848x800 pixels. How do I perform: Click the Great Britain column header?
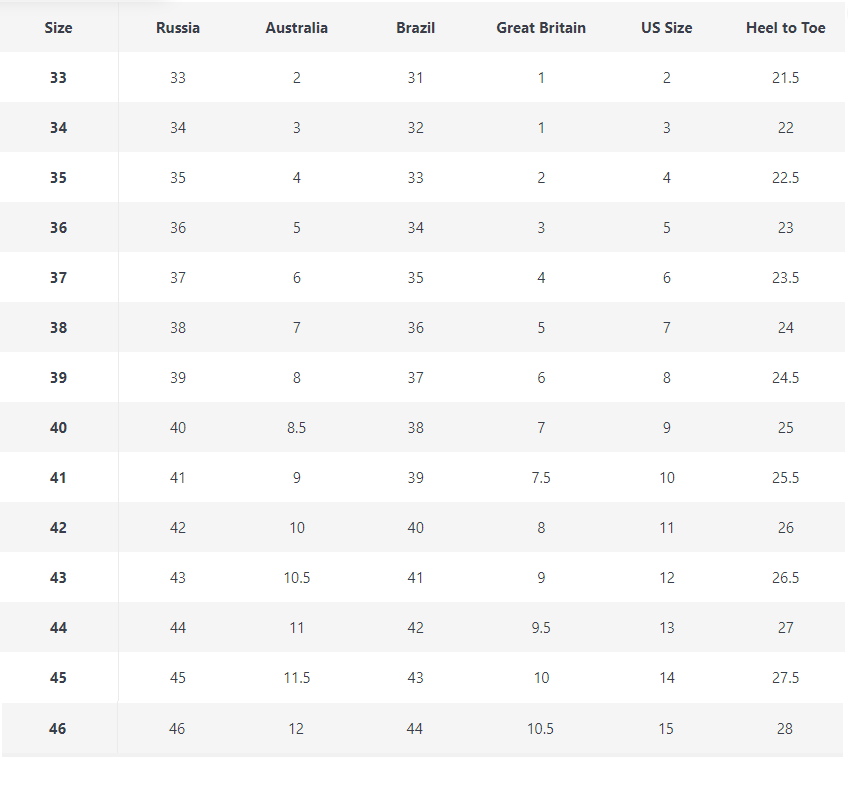coord(541,28)
